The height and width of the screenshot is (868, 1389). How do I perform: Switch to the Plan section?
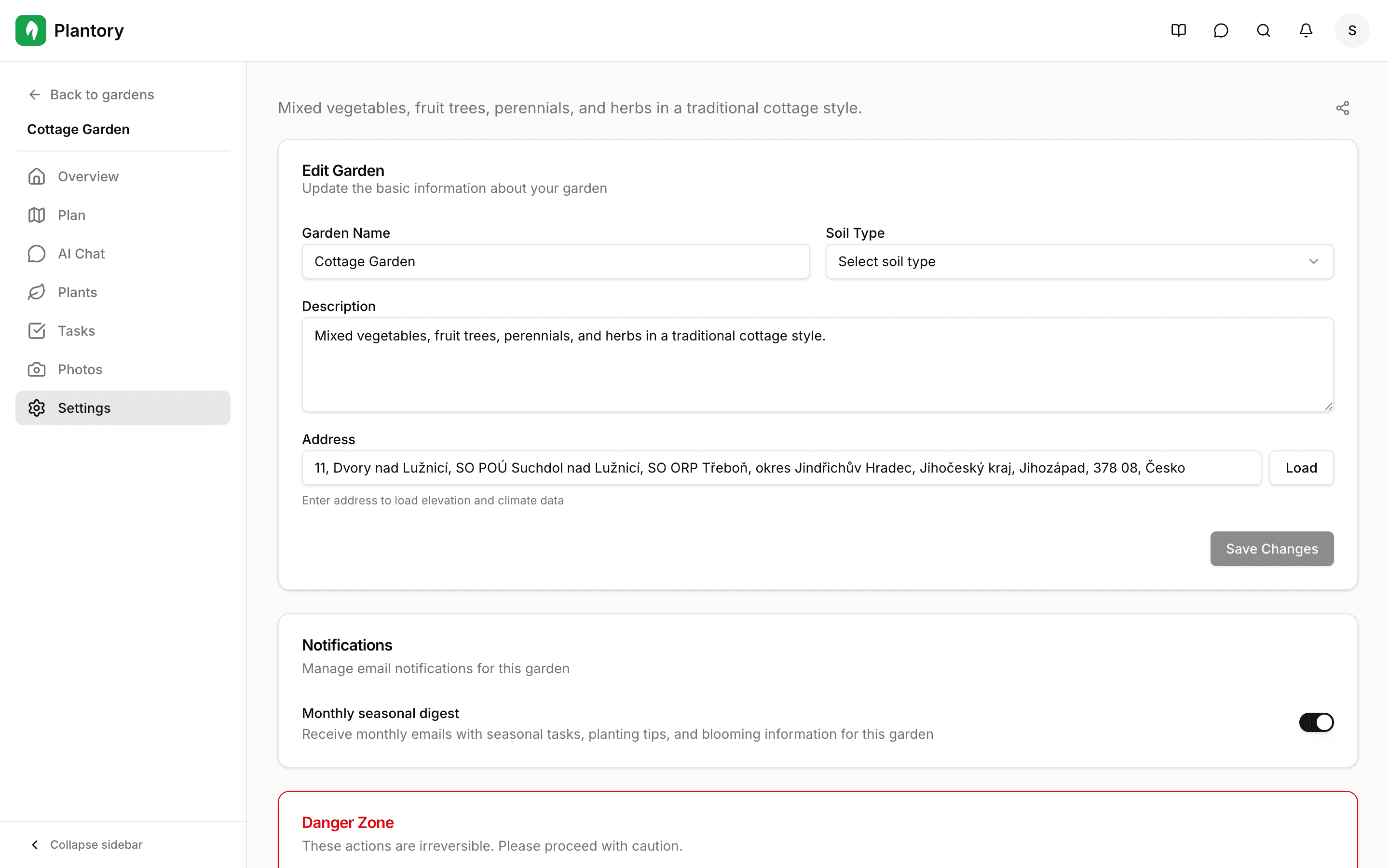[x=71, y=215]
